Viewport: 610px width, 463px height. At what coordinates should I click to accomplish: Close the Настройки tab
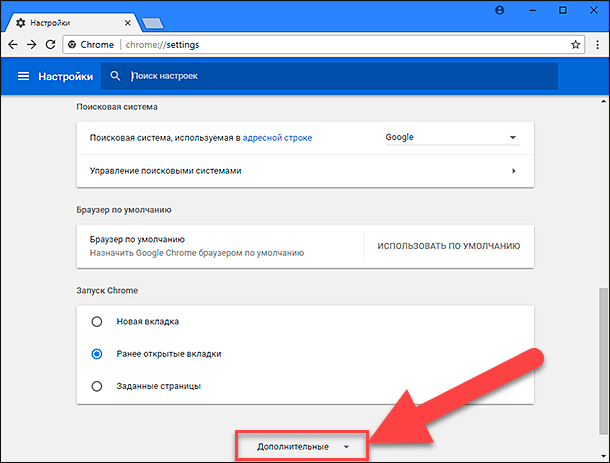(128, 23)
